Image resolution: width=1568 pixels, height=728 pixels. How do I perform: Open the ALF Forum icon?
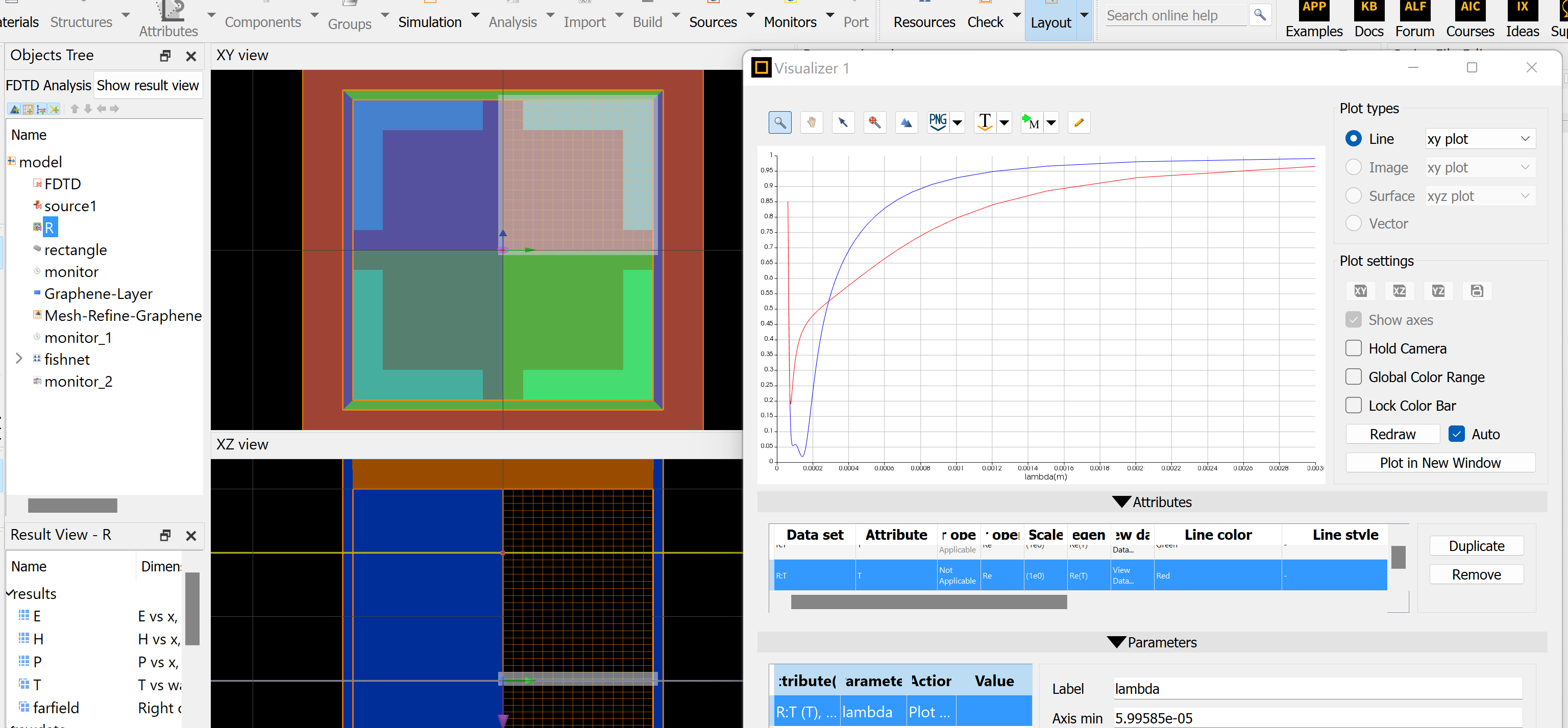(1414, 19)
